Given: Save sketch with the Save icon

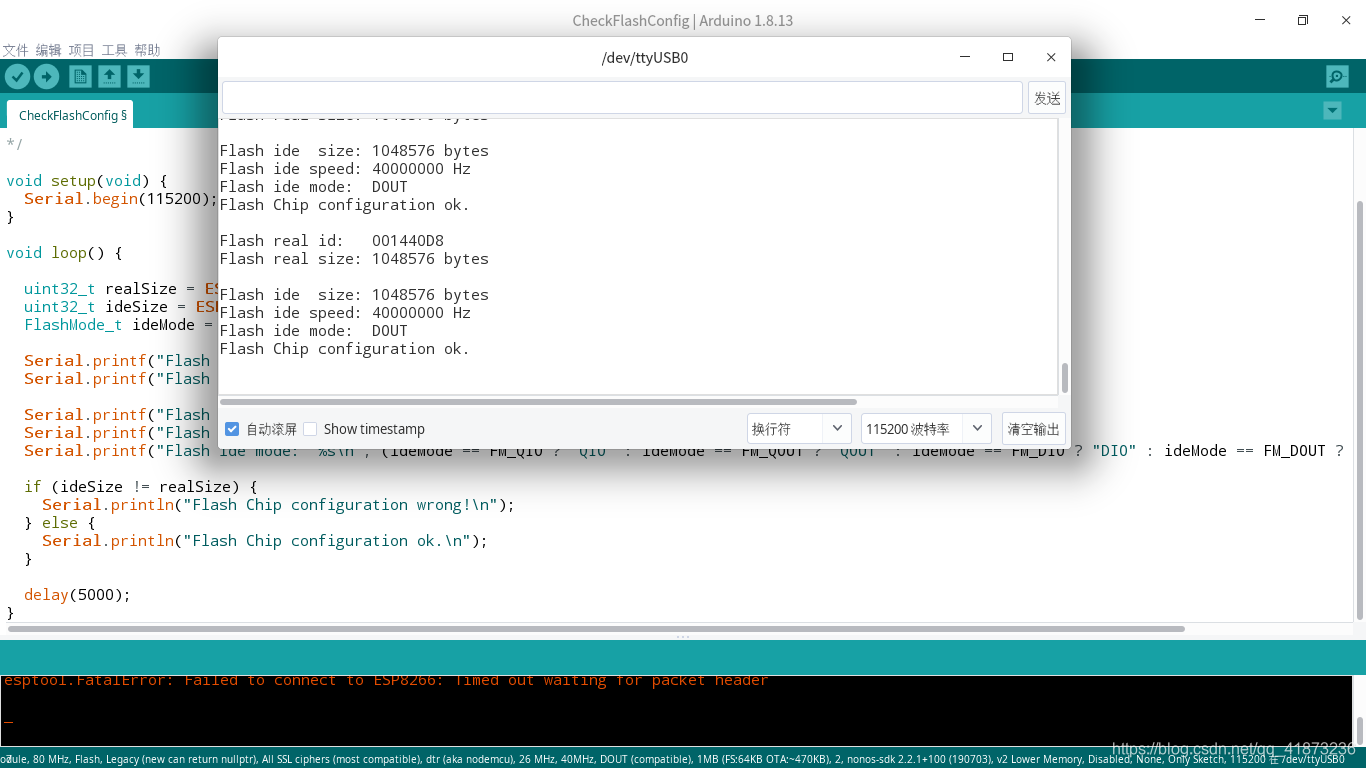Looking at the screenshot, I should click(x=138, y=76).
